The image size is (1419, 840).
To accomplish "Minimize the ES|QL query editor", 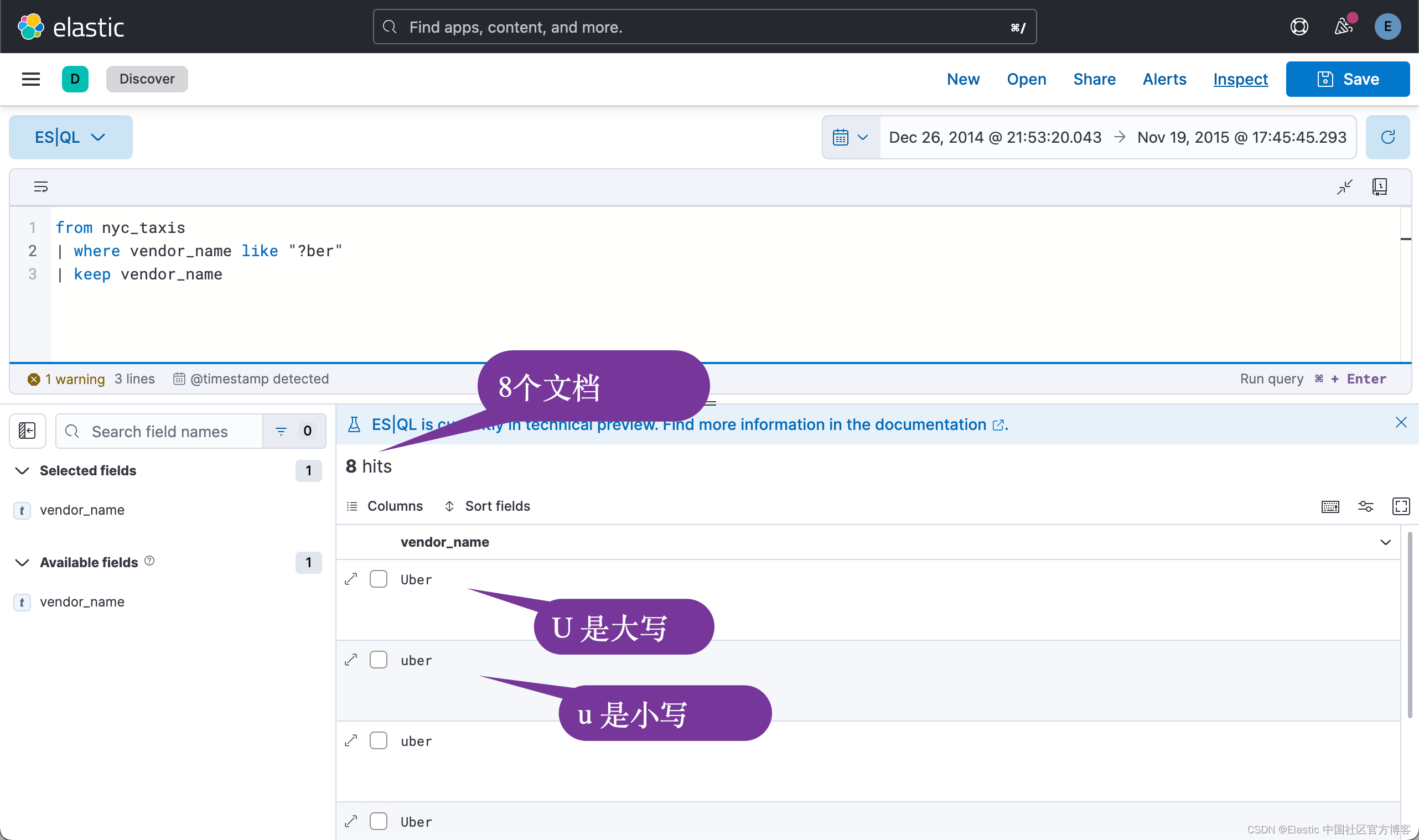I will 1344,186.
